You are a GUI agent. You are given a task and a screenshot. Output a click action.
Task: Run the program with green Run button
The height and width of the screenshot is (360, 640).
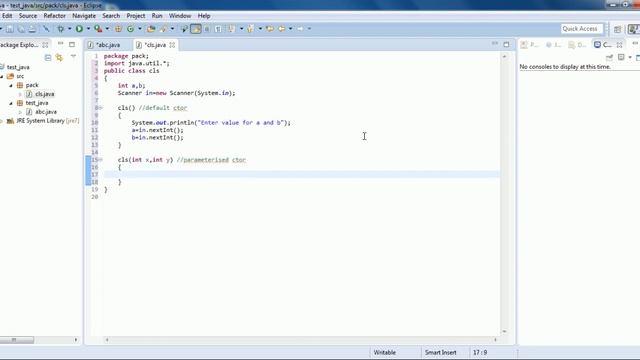79,29
